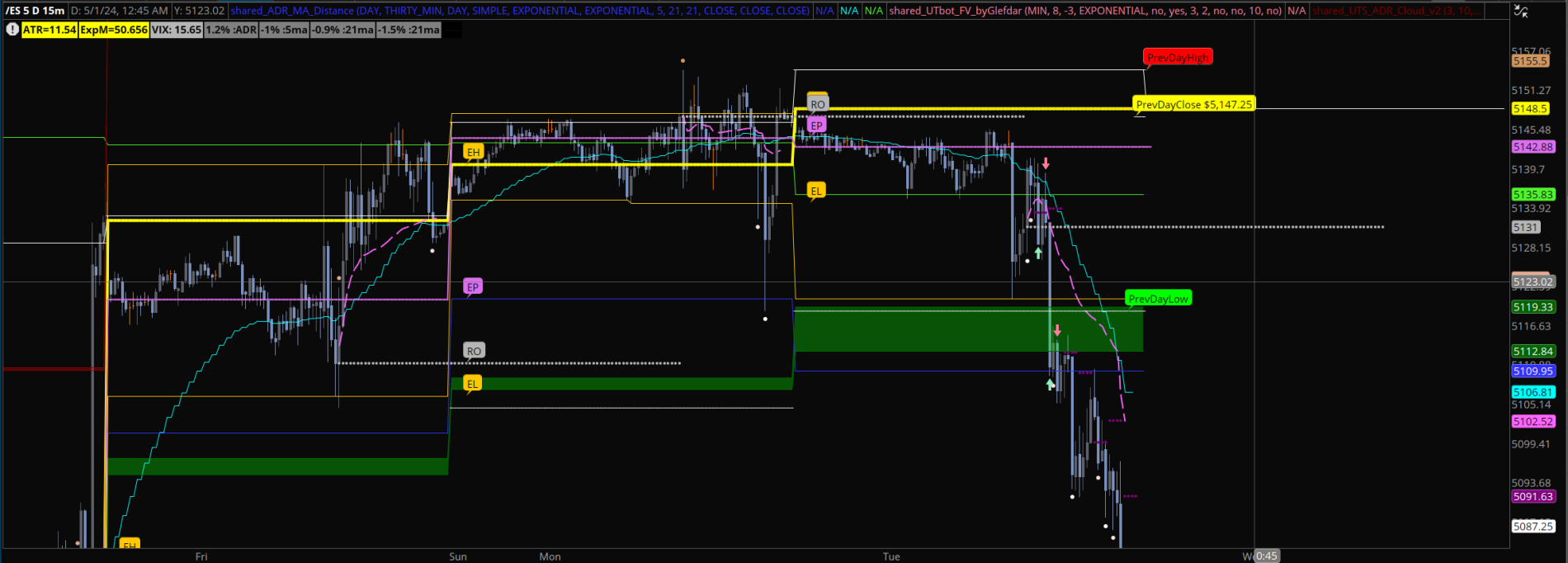
Task: Click the Tuesday session EL bubble
Action: (815, 191)
